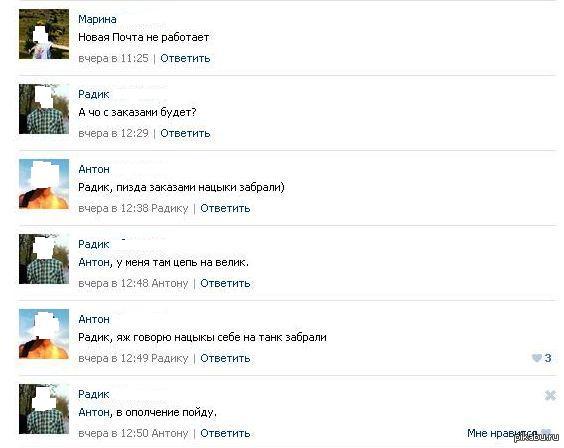Open Антон's name link on the tank comment

94,319
